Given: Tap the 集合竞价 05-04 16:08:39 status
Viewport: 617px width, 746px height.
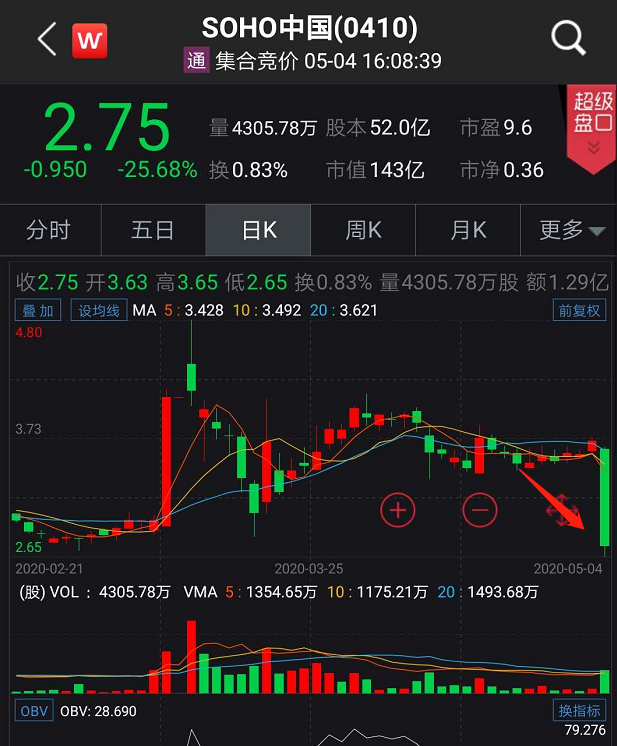Looking at the screenshot, I should [x=328, y=61].
